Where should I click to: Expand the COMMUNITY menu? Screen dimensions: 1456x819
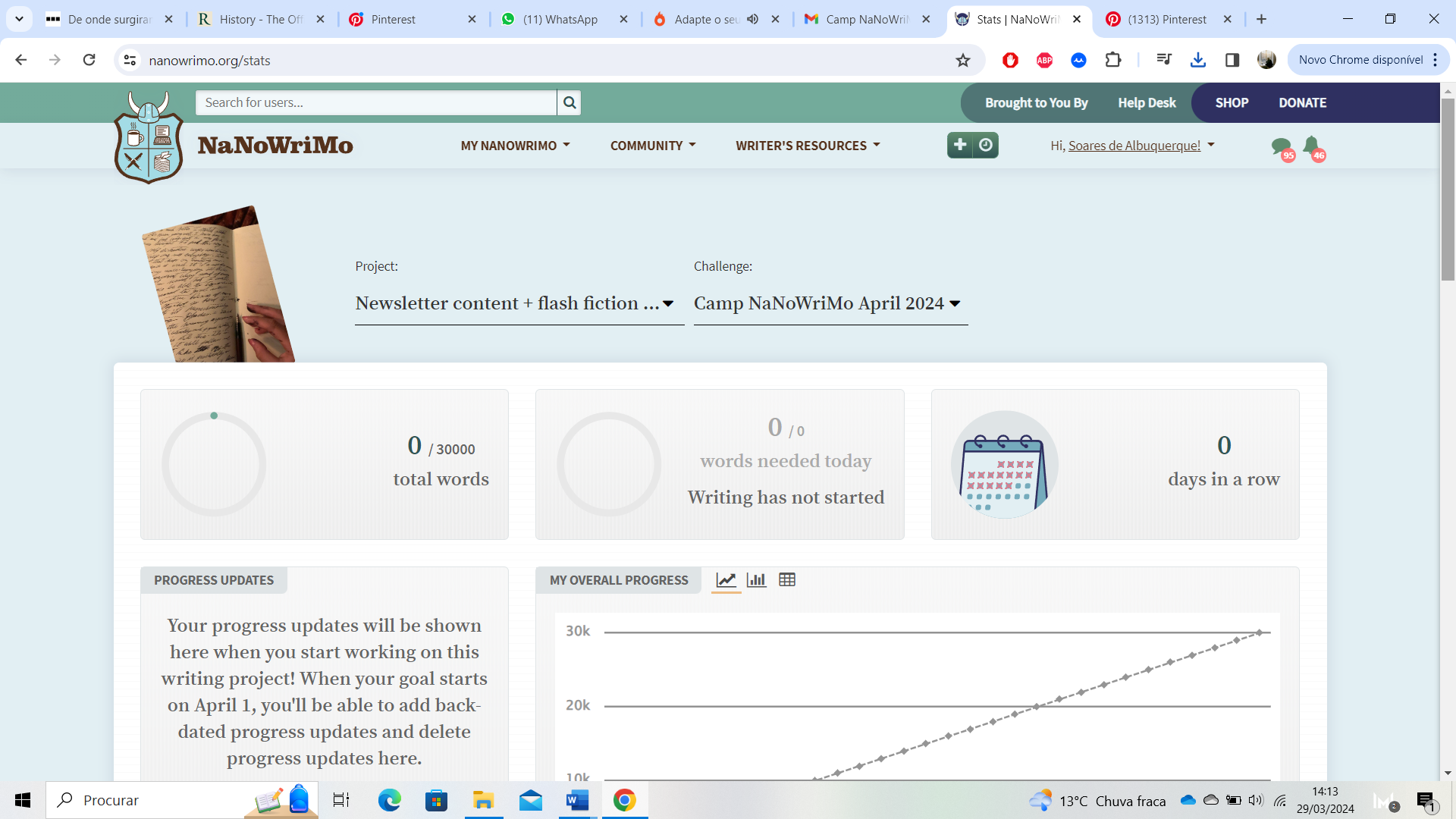coord(653,146)
